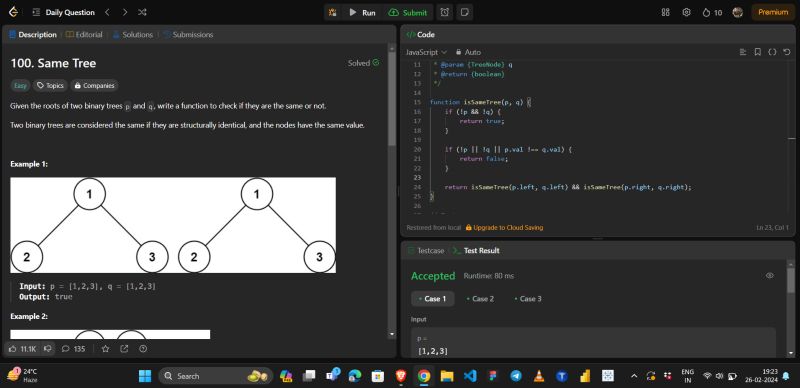Go to previous question arrow
The image size is (800, 388).
(x=107, y=12)
